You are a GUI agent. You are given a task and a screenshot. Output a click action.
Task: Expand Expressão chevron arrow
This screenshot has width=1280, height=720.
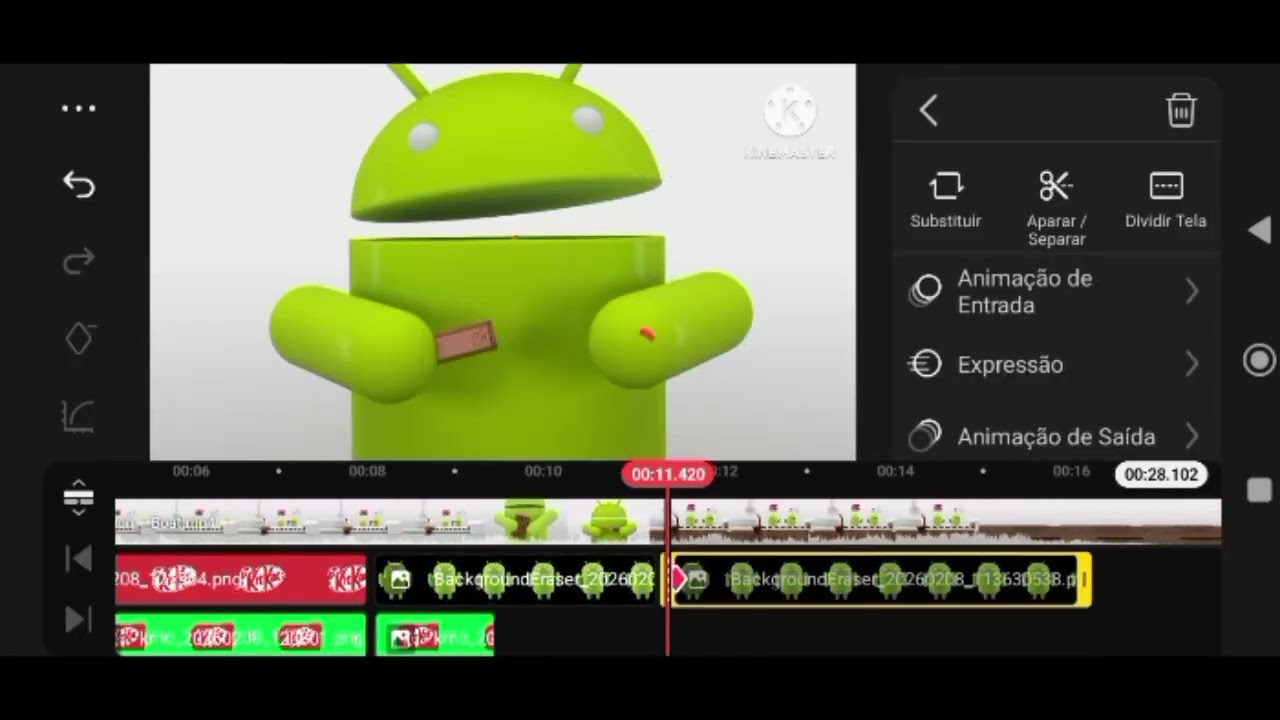pos(1192,365)
